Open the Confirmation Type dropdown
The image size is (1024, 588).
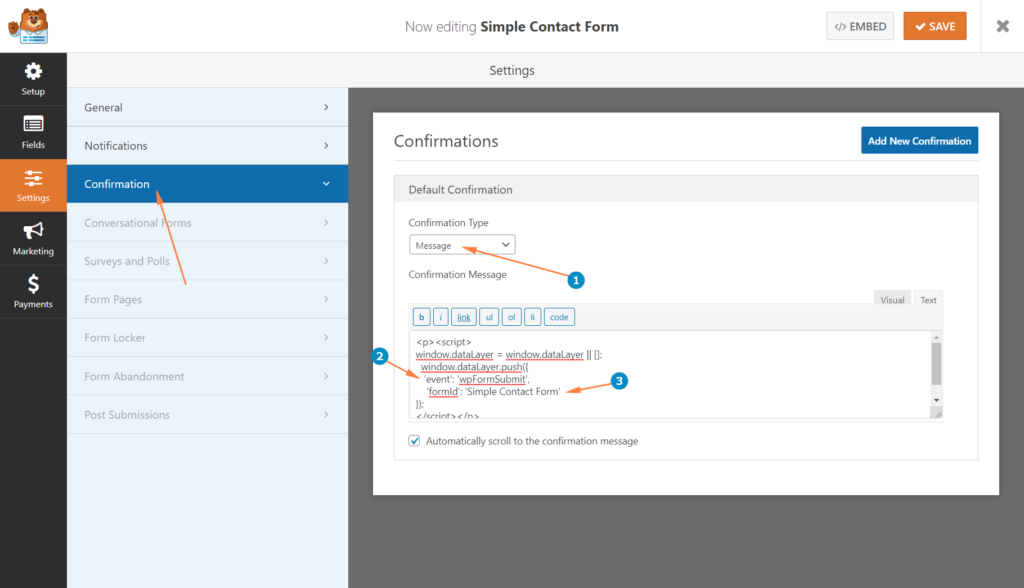point(462,245)
